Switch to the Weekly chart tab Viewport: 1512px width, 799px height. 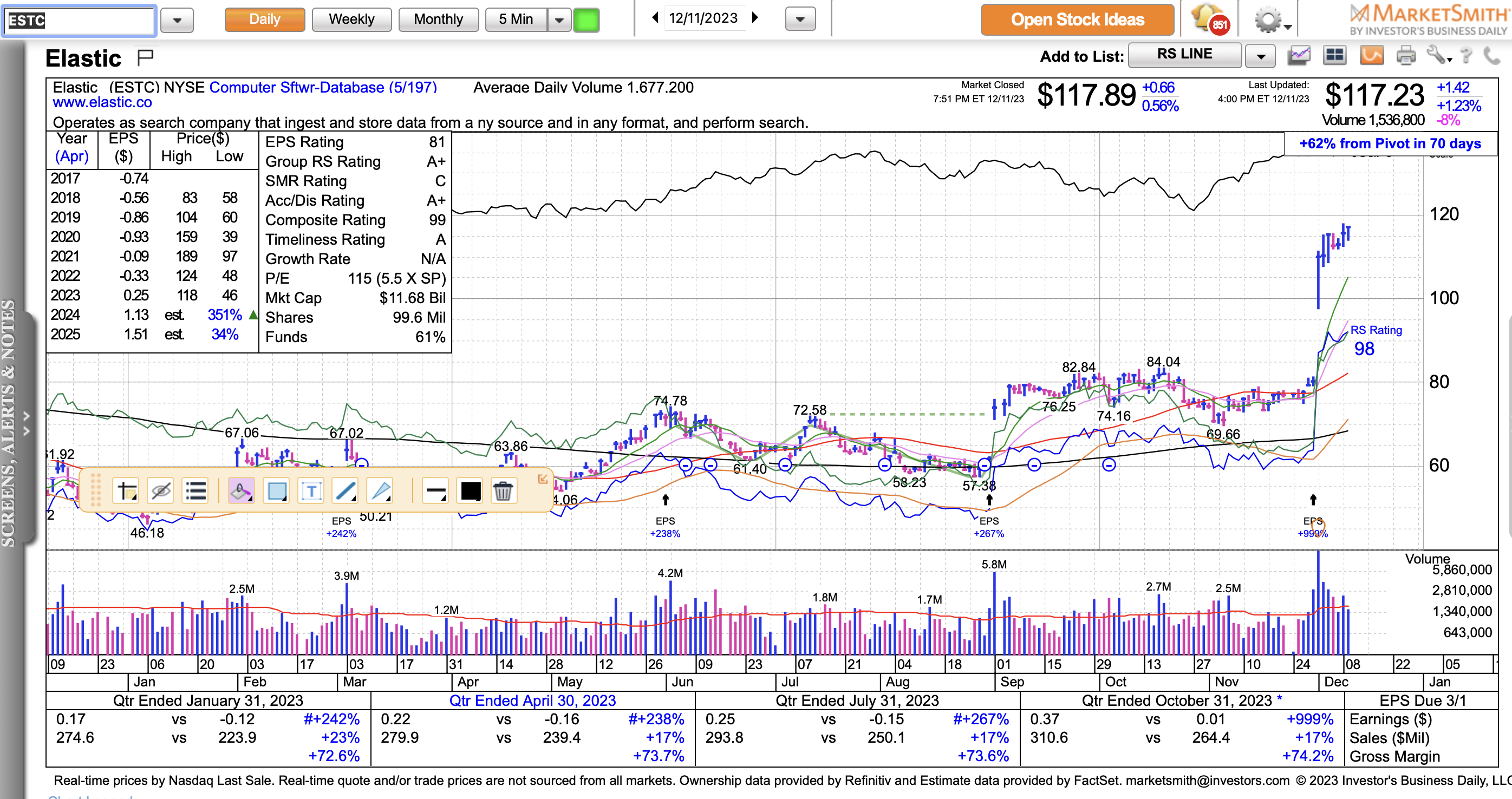(351, 19)
